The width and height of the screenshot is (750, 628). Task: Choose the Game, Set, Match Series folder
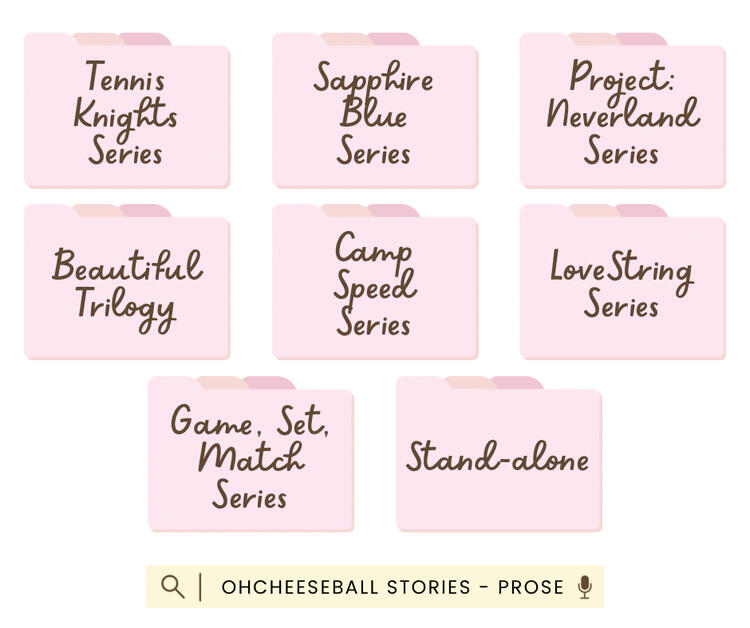point(251,459)
